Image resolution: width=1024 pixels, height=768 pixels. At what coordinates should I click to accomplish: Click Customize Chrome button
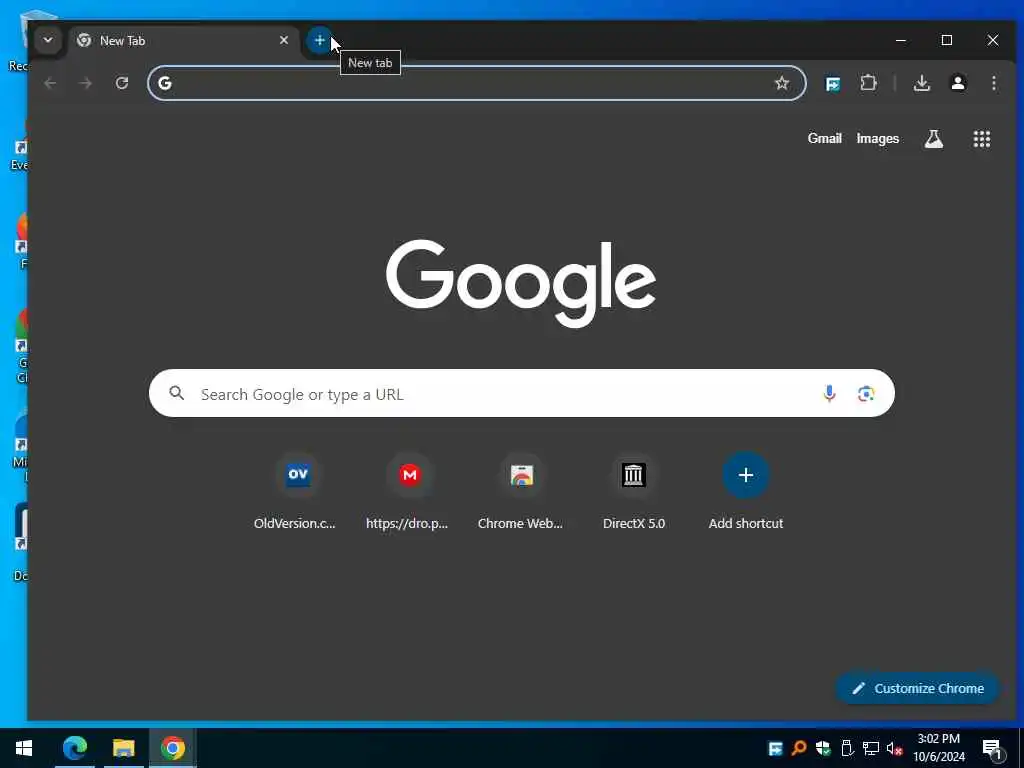point(918,688)
